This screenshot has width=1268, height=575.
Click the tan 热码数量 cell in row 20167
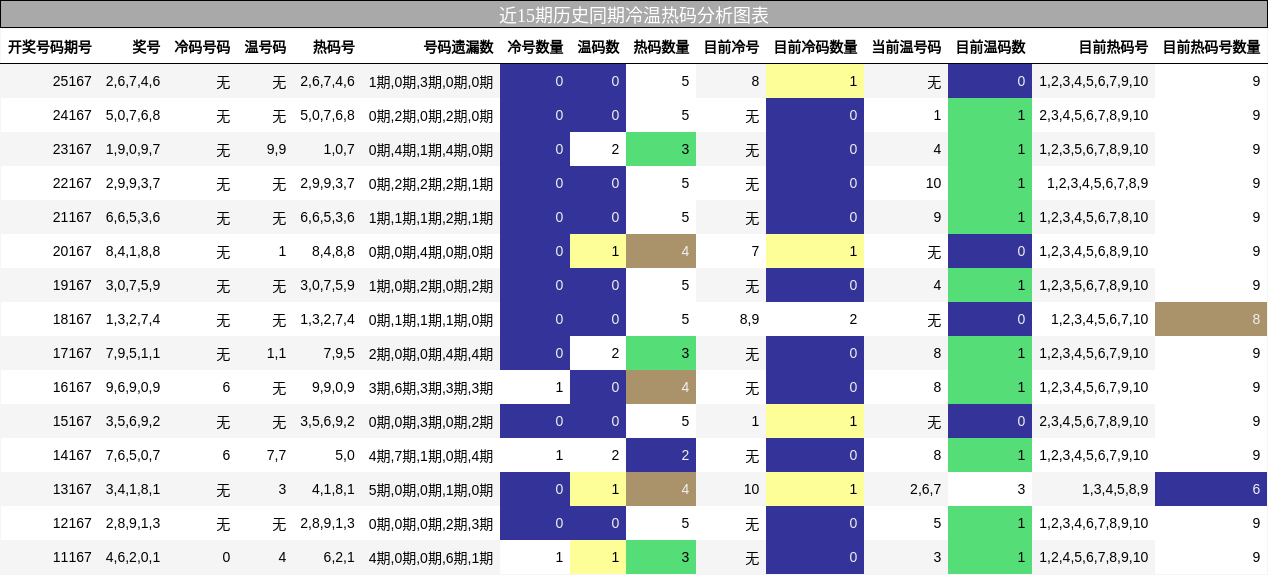click(661, 251)
